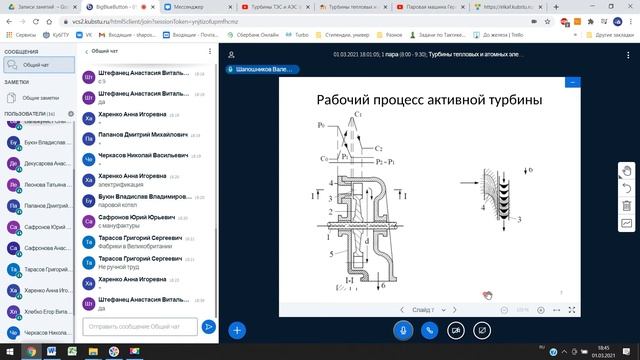Show hidden system tray icons

(x=564, y=351)
